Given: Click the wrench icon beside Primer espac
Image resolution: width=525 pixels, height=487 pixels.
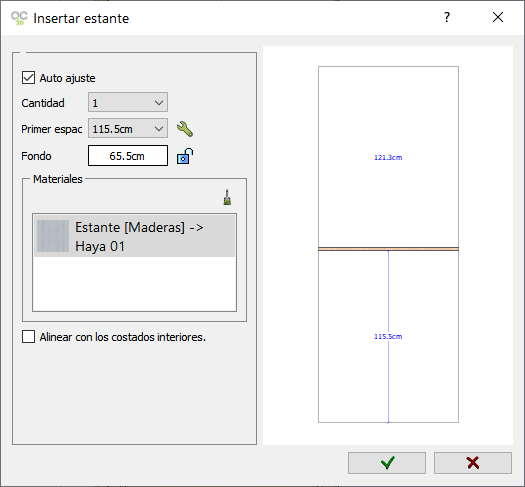Looking at the screenshot, I should click(184, 129).
